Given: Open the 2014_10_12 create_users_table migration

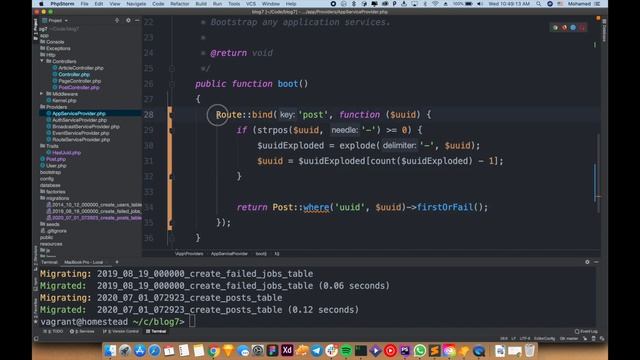Looking at the screenshot, I should click(97, 204).
